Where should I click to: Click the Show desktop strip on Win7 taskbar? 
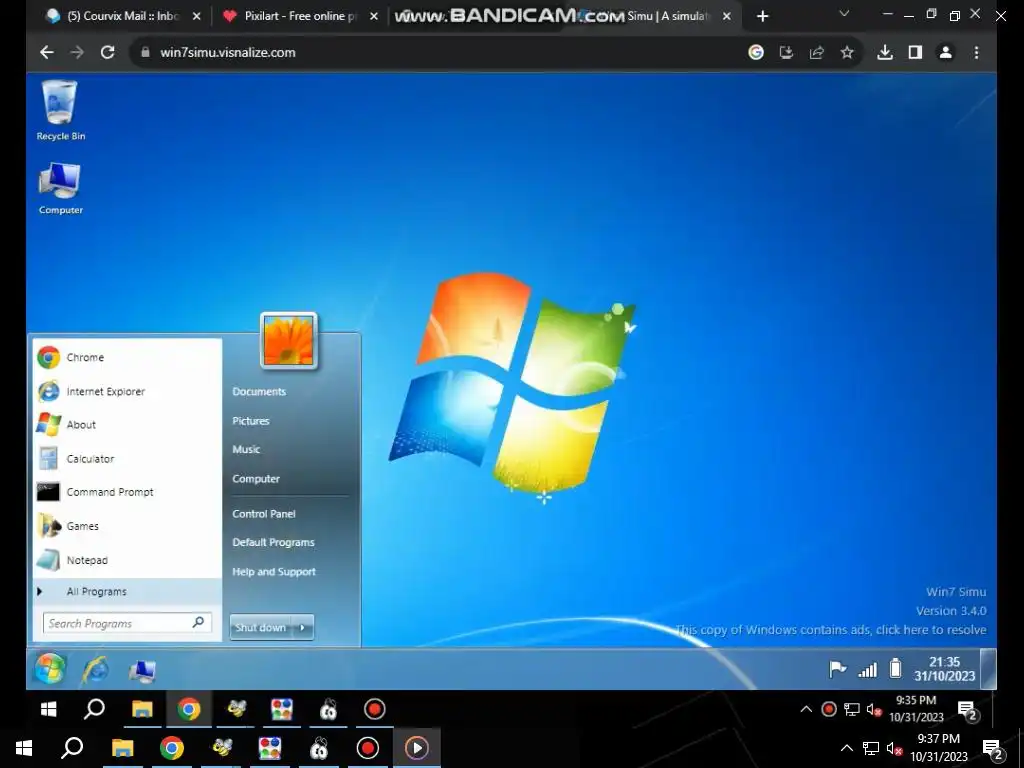tap(989, 669)
